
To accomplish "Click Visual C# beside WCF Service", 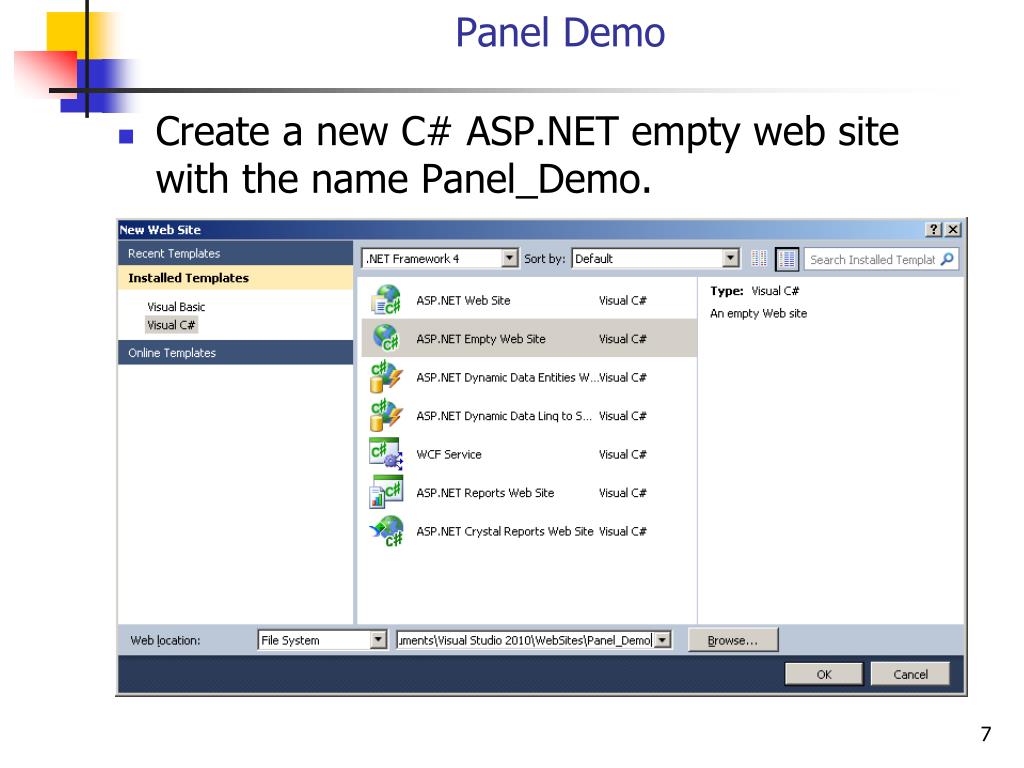I will (x=622, y=455).
